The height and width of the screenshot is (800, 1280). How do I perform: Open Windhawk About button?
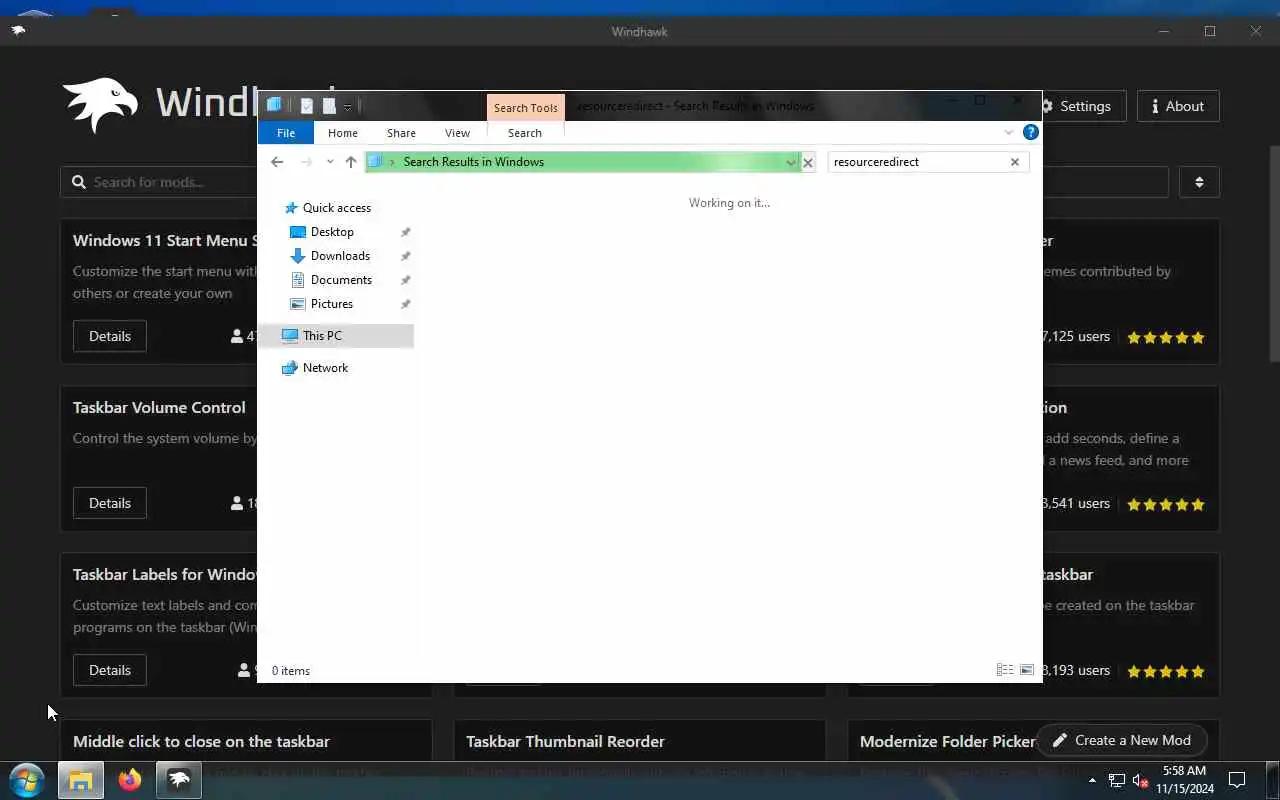point(1178,106)
